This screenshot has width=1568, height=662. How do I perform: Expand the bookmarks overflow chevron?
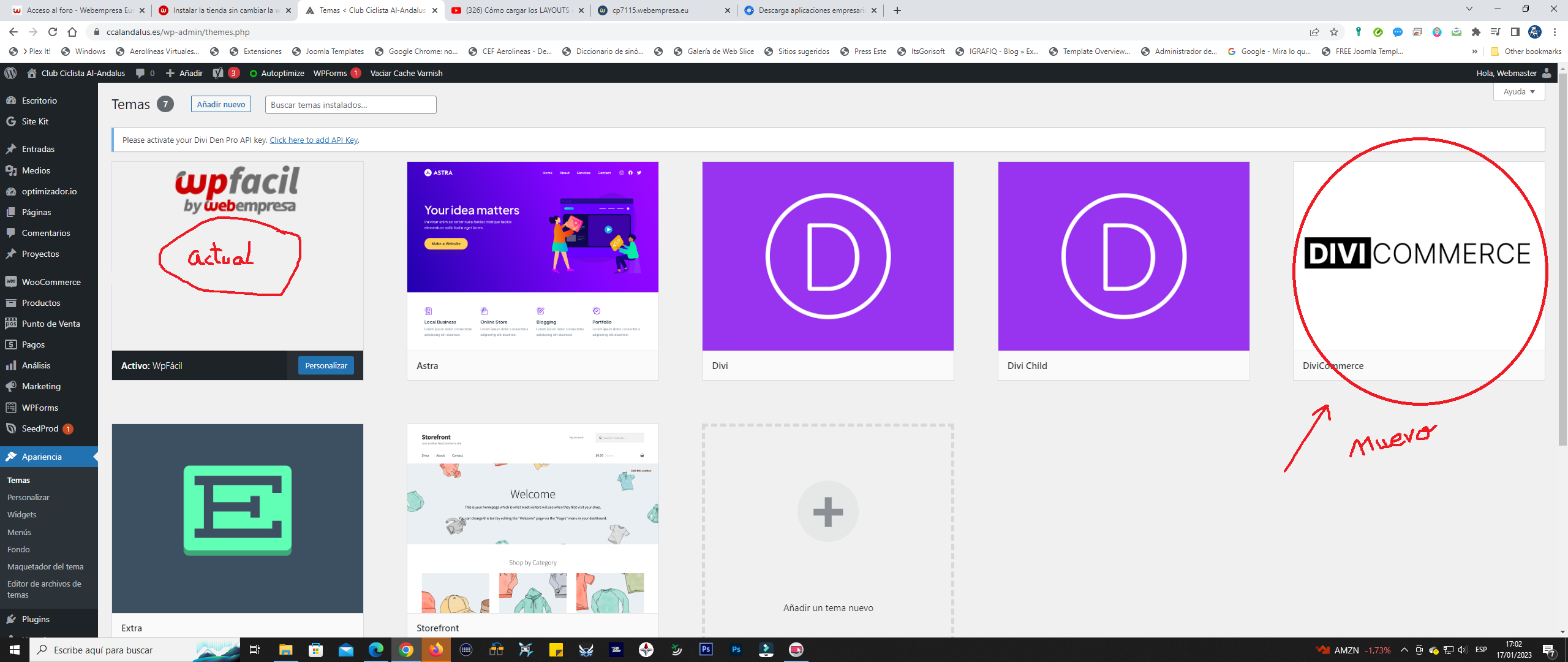(1474, 51)
